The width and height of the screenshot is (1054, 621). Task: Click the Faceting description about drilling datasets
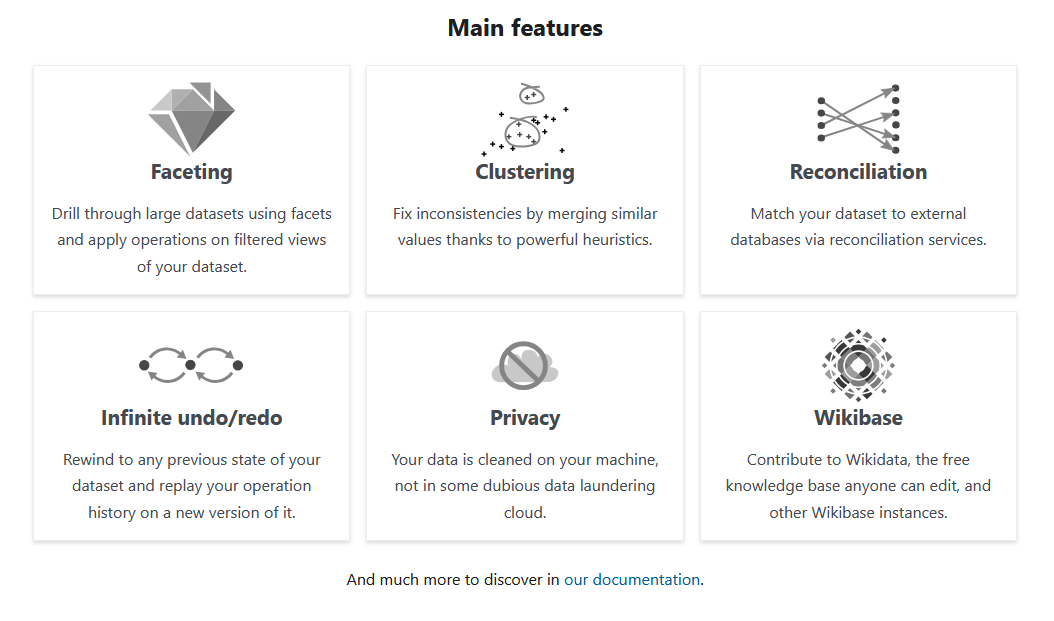(192, 240)
